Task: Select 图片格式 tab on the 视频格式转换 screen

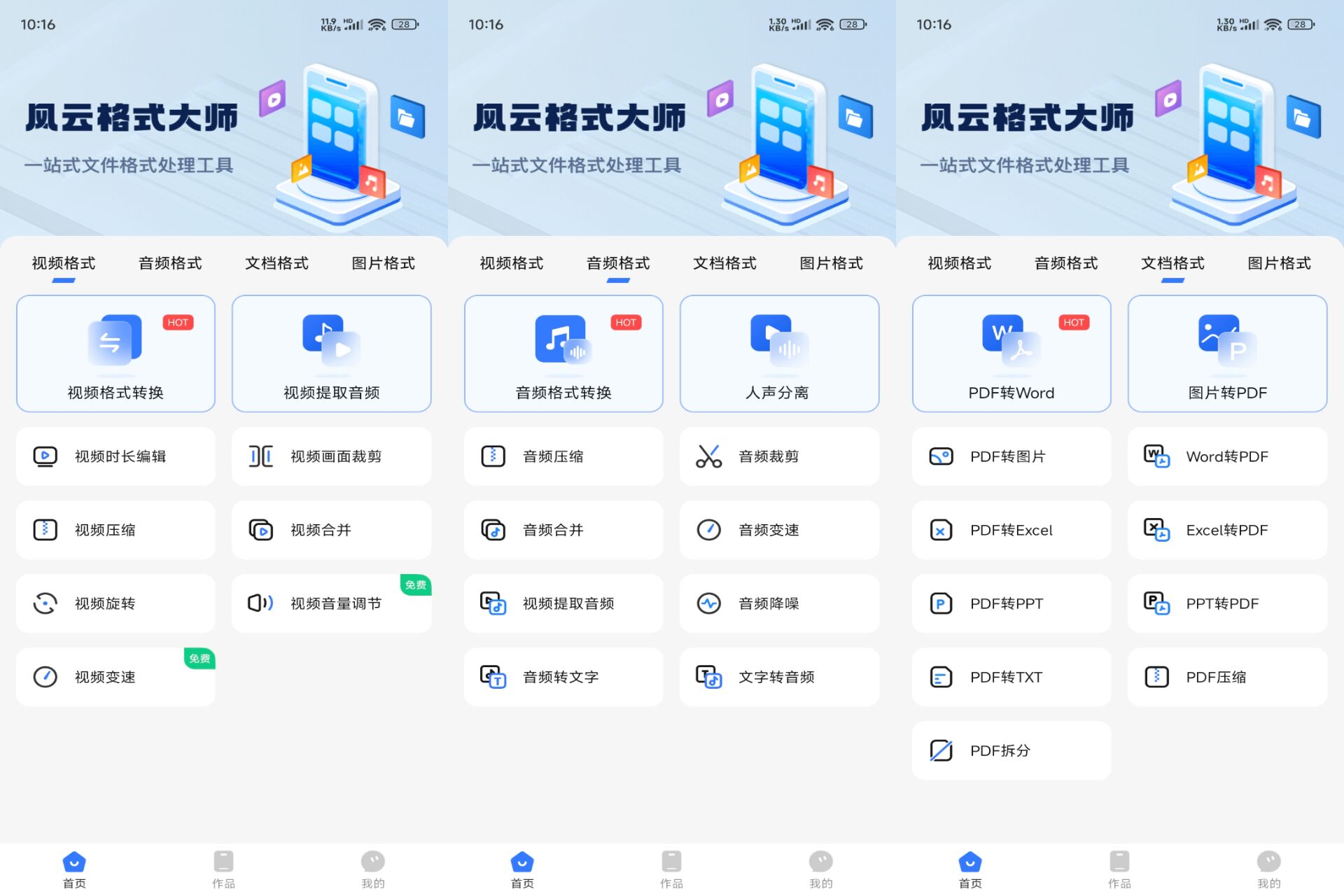Action: pyautogui.click(x=384, y=263)
